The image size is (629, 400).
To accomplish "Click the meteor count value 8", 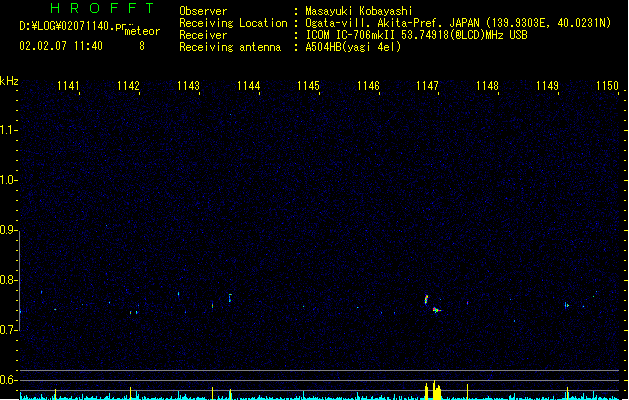I will point(142,46).
